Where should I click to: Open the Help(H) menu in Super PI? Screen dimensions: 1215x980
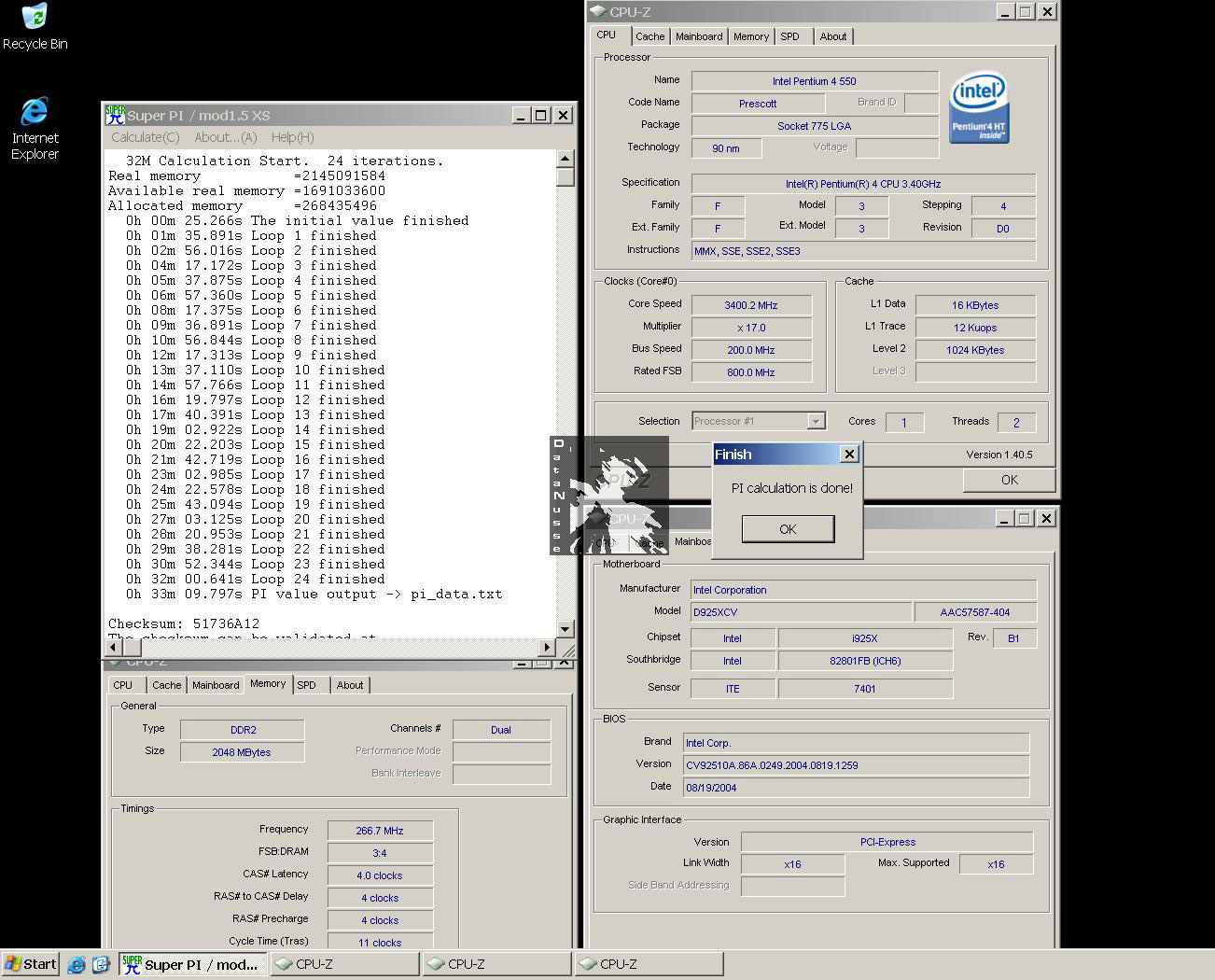[x=292, y=137]
